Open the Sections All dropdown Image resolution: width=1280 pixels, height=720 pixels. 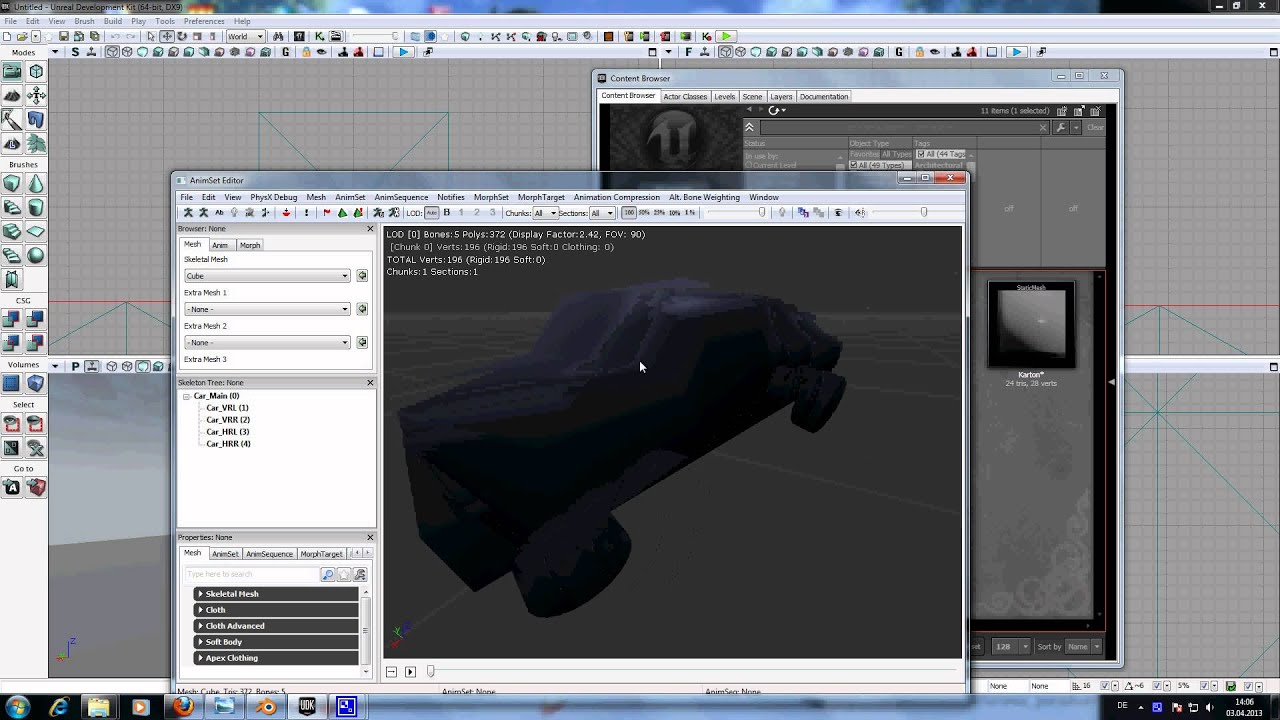601,213
